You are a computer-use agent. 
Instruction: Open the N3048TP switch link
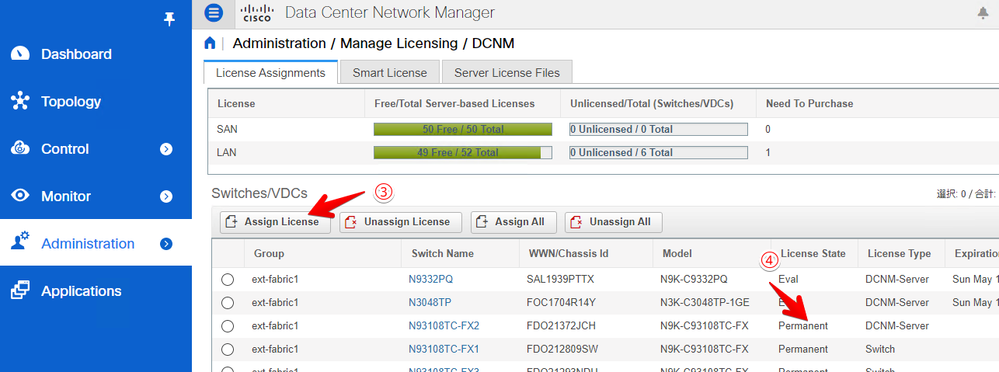click(430, 303)
